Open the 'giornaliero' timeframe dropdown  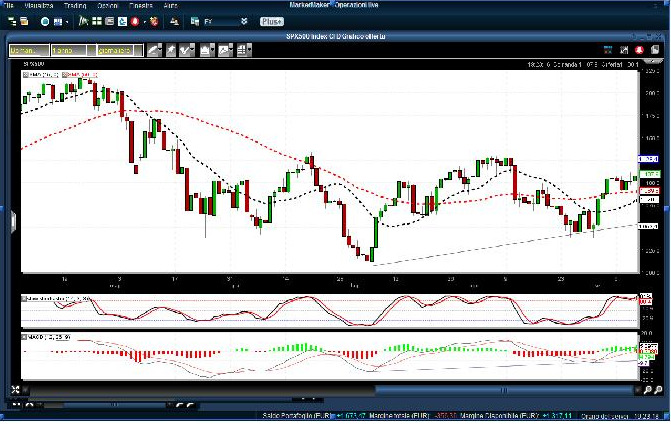pos(117,49)
